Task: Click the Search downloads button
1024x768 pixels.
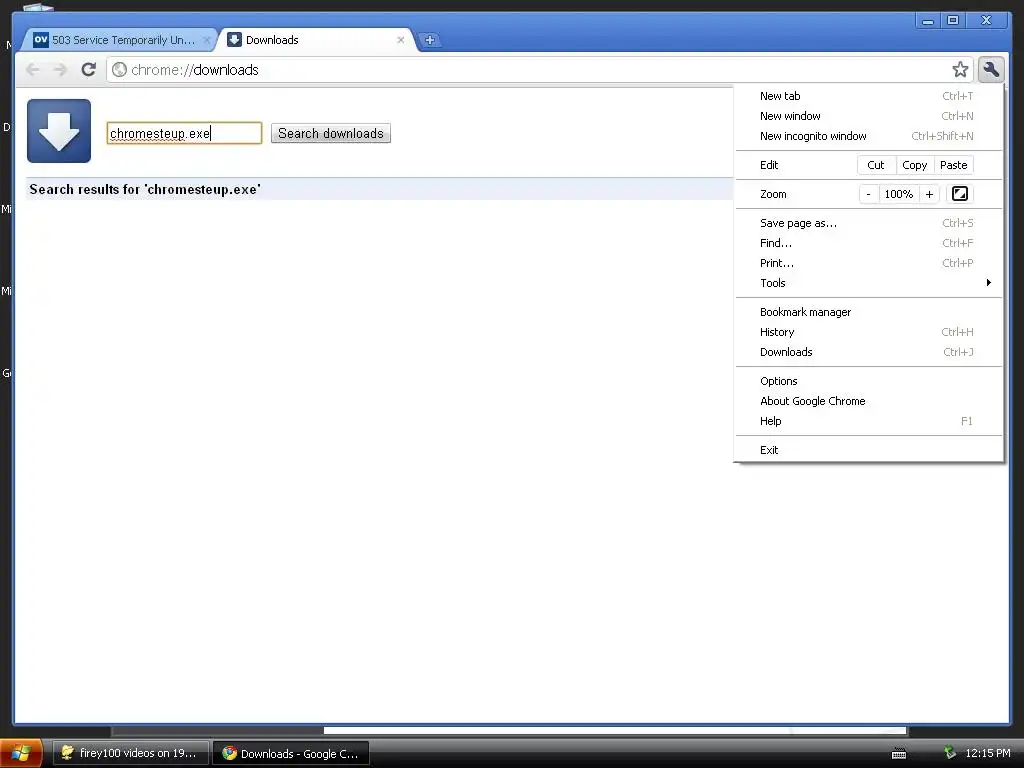Action: pyautogui.click(x=330, y=133)
